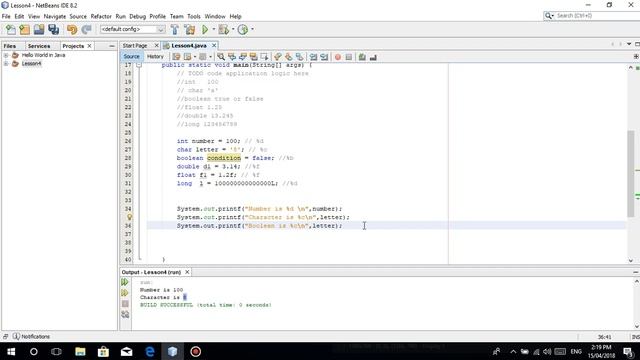Click the lightbulb hint on line 35
The height and width of the screenshot is (360, 640).
point(129,217)
